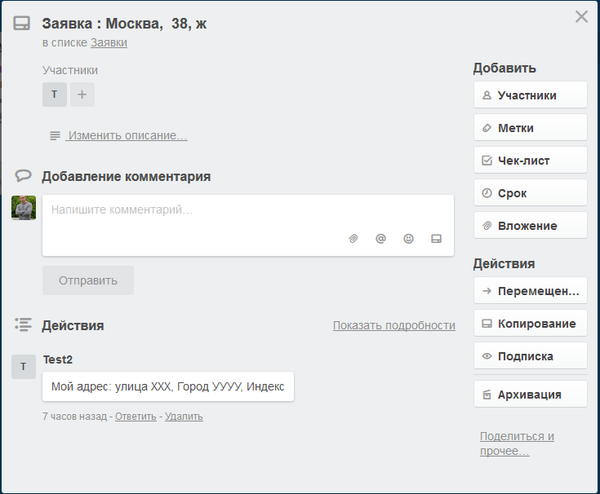Open the emoji smiley picker icon
The height and width of the screenshot is (494, 600).
(408, 239)
